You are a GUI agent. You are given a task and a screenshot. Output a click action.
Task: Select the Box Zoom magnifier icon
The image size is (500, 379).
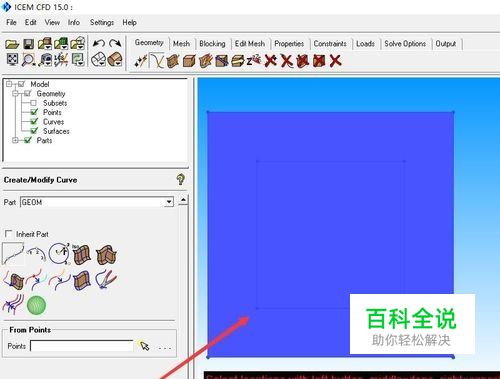pos(29,60)
